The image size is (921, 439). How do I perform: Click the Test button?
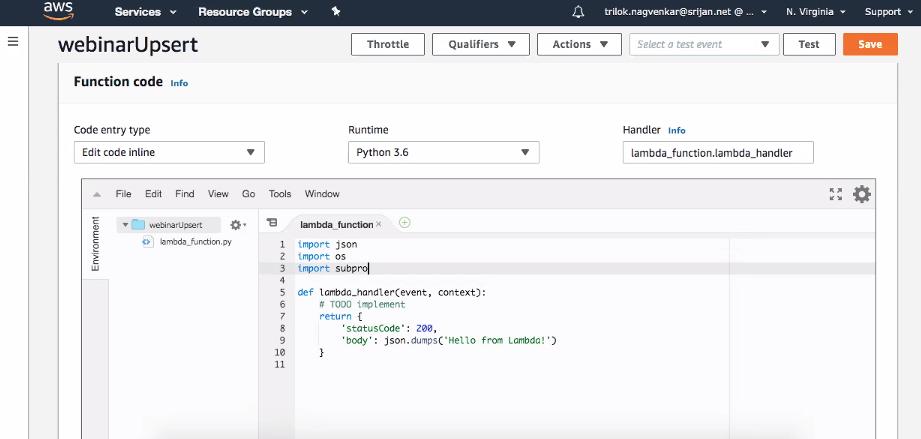click(x=809, y=45)
